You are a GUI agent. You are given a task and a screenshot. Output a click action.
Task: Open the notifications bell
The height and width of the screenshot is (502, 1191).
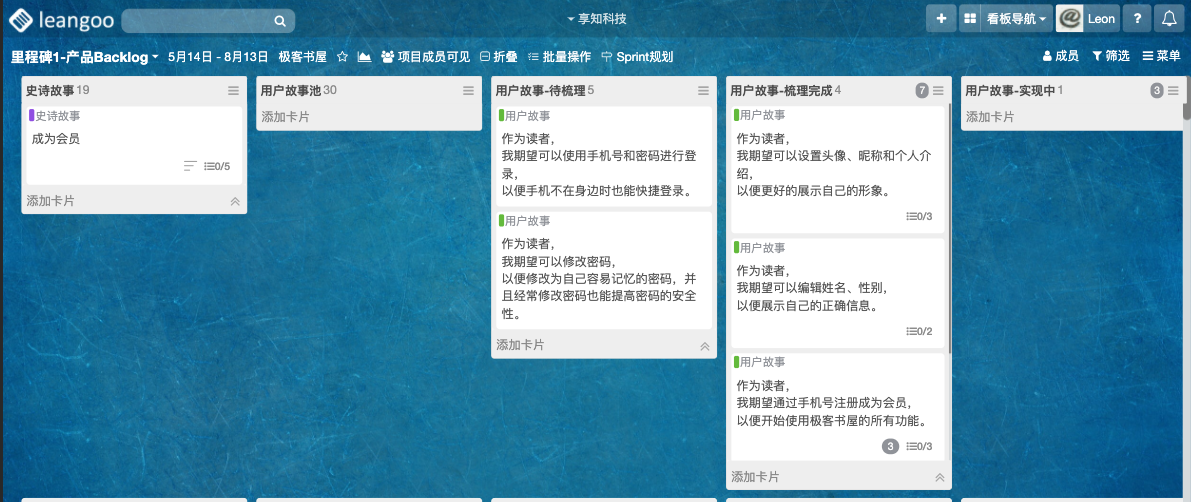[x=1168, y=19]
